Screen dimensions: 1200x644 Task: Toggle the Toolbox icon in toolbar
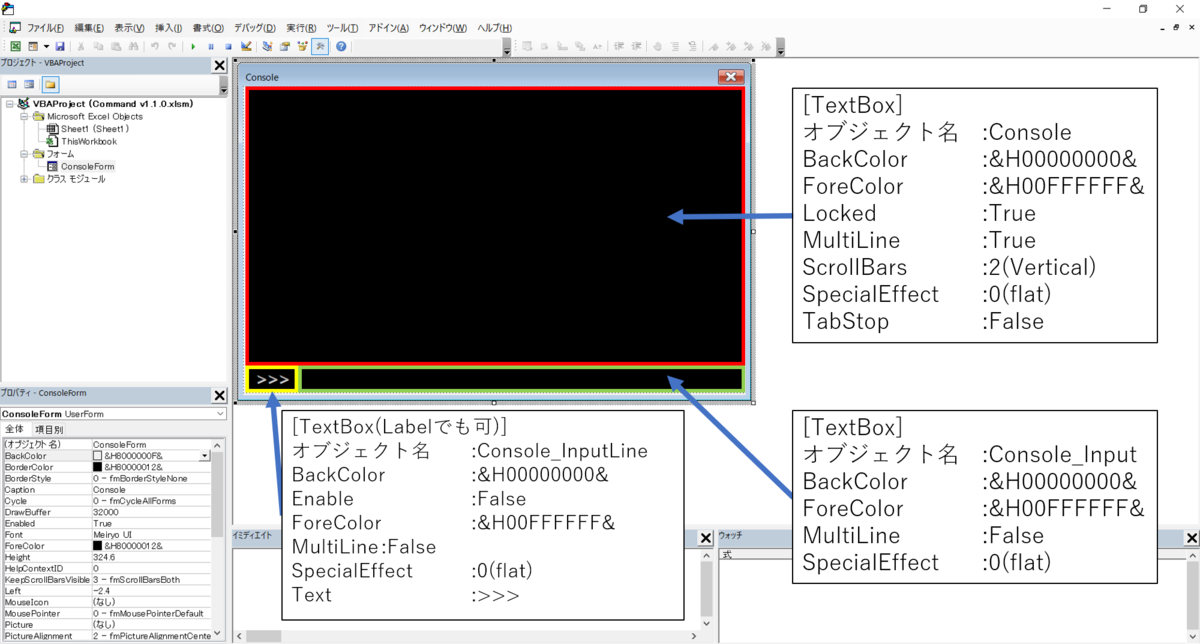pos(320,46)
